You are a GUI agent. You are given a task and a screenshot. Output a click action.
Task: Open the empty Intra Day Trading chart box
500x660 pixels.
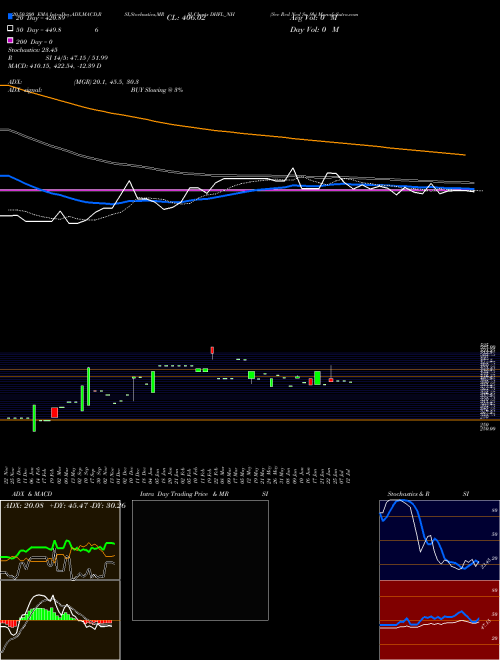pos(200,560)
